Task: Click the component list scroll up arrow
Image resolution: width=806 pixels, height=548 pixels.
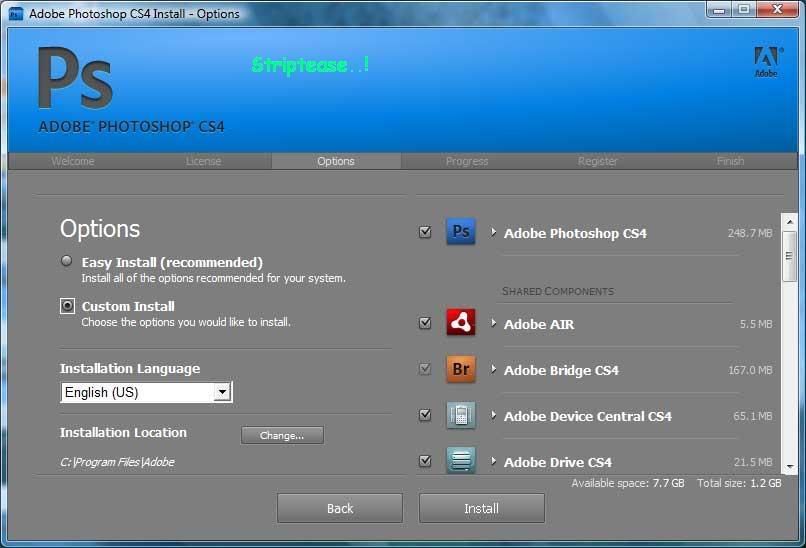Action: coord(790,222)
